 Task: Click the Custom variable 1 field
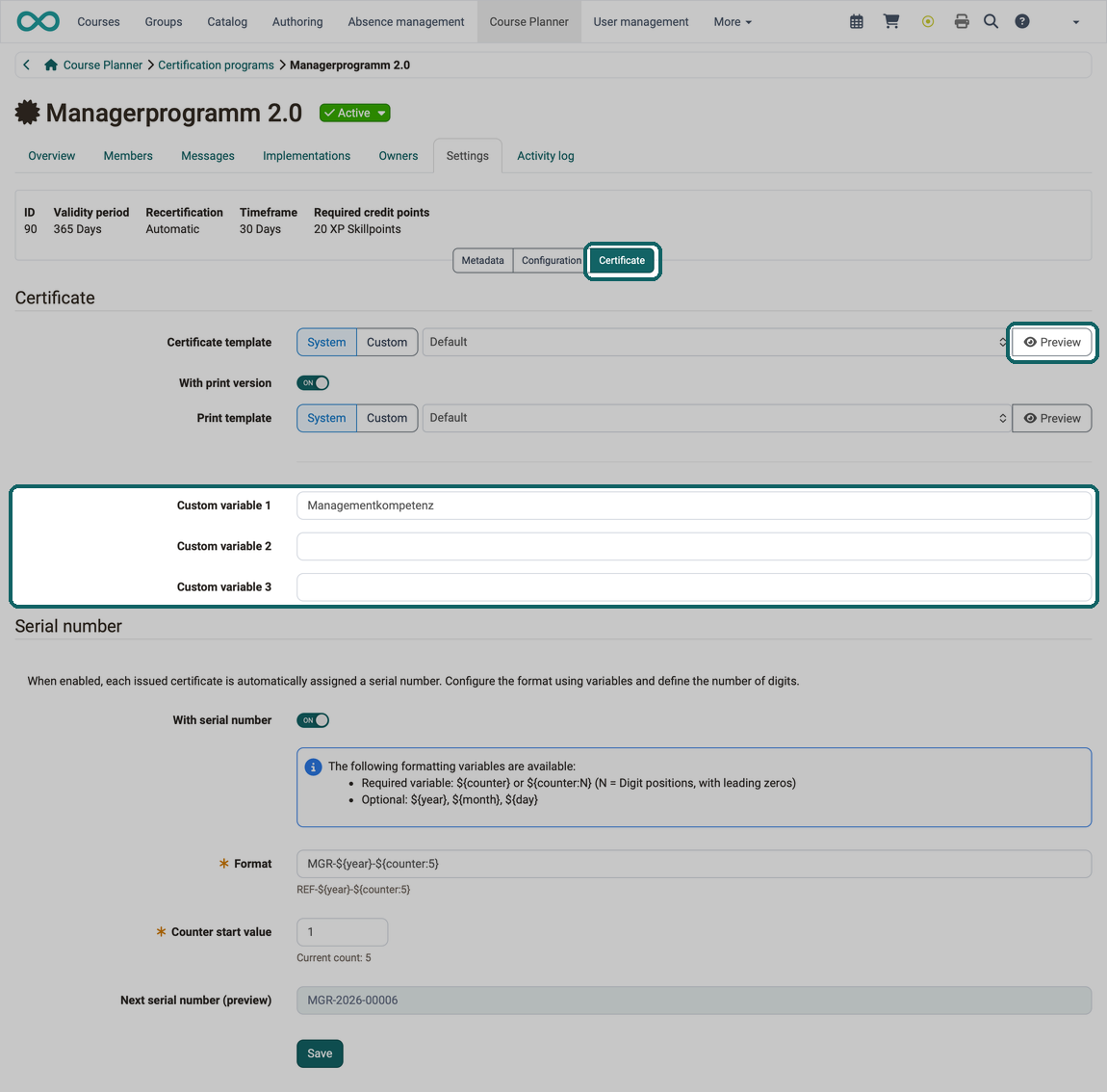click(x=694, y=506)
